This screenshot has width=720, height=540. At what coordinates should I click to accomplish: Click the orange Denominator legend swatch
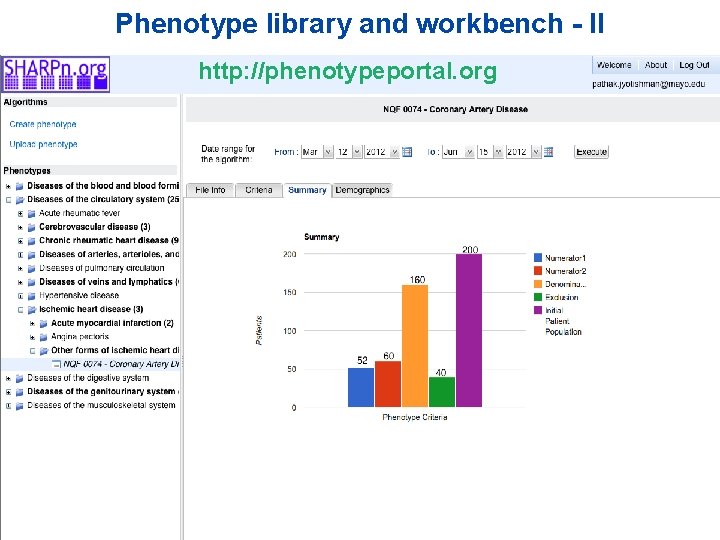coord(538,284)
